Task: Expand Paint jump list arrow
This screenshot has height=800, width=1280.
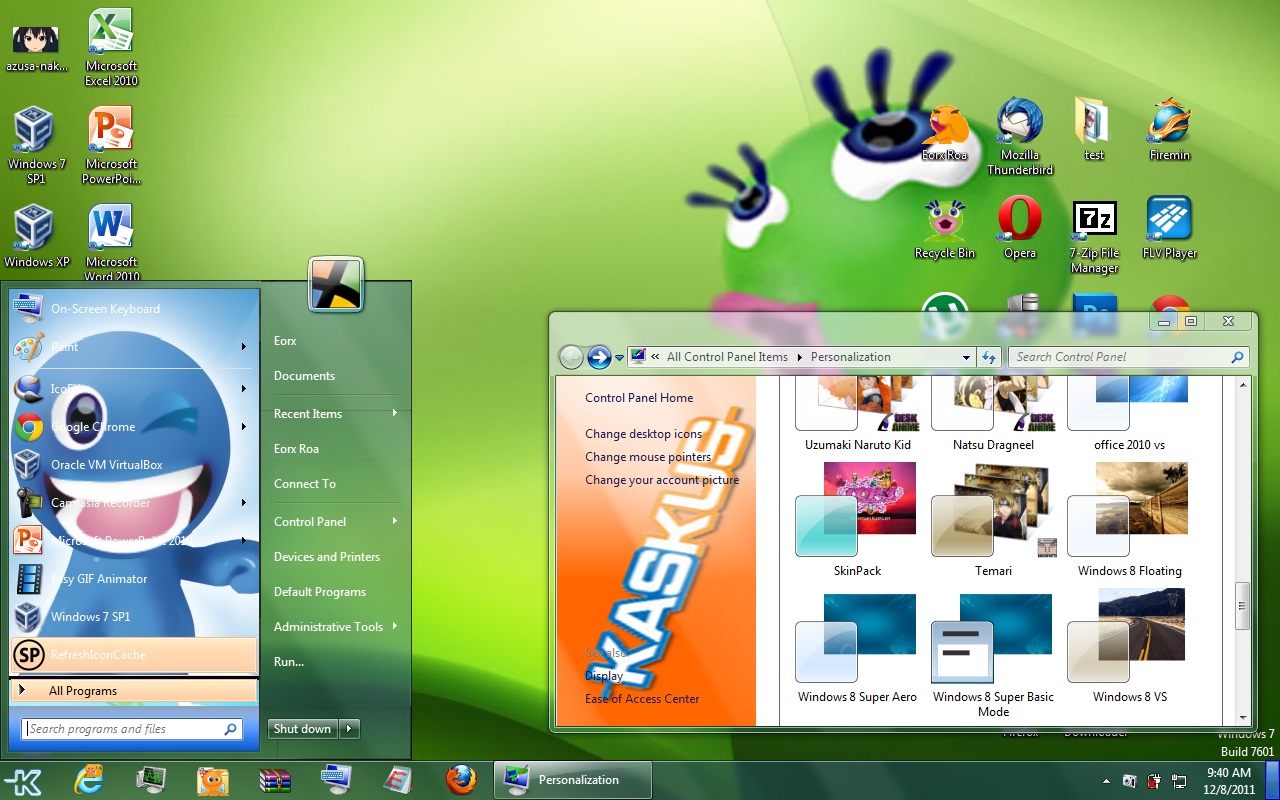Action: pos(243,347)
